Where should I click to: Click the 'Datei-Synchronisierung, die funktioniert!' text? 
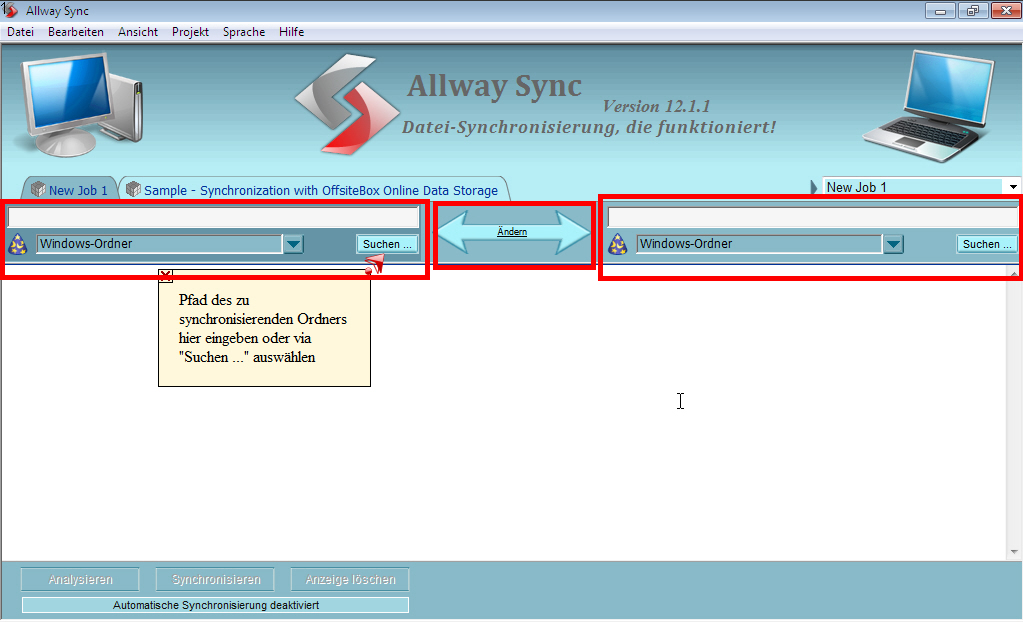(x=589, y=127)
